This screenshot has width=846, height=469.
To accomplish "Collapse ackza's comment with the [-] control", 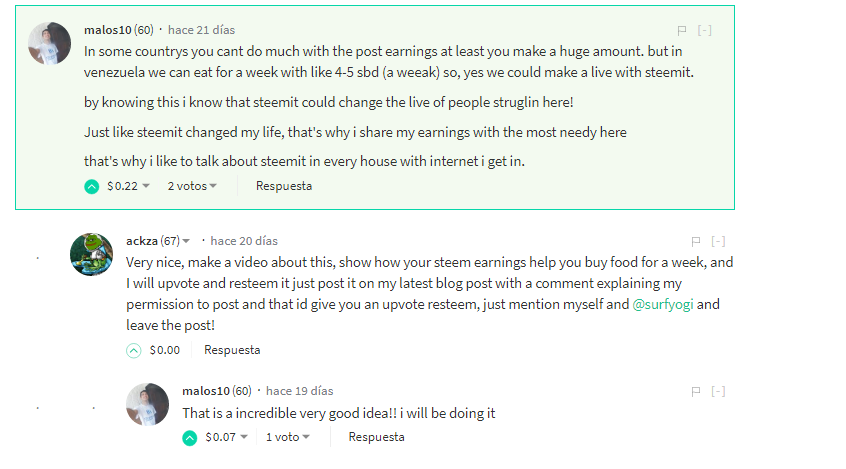I will [719, 241].
